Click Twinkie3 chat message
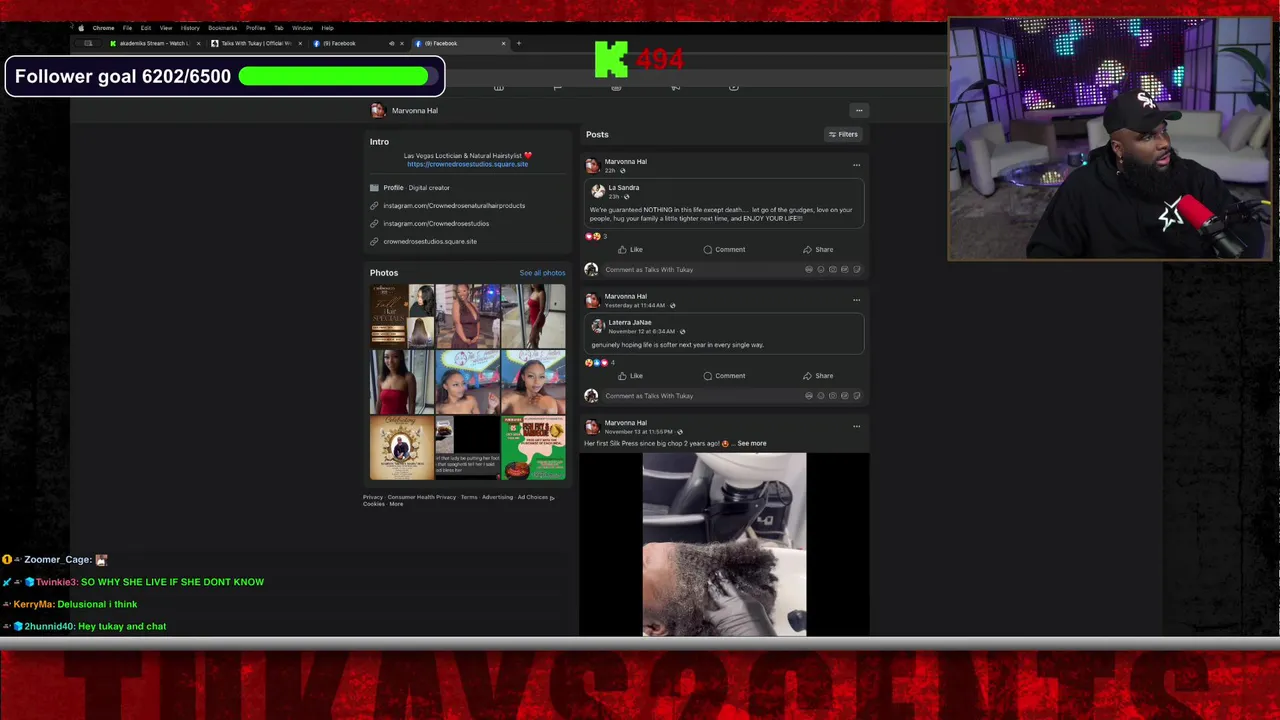This screenshot has width=1280, height=720. [133, 582]
